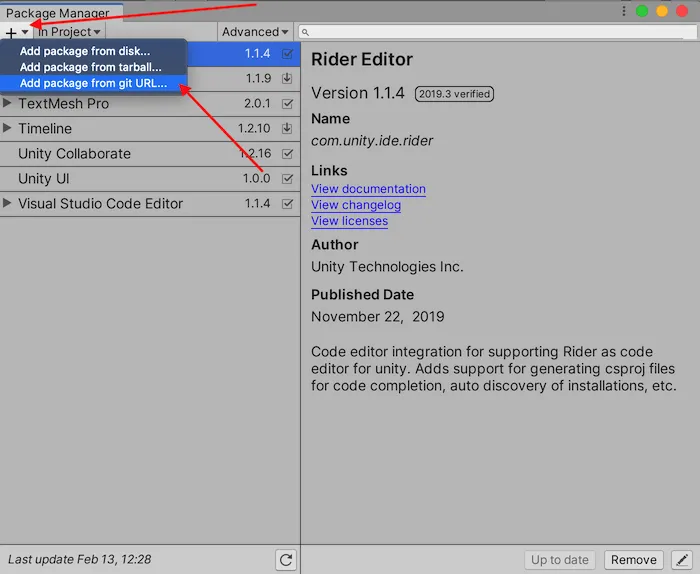Image resolution: width=700 pixels, height=574 pixels.
Task: Click the green window button
Action: click(x=642, y=11)
